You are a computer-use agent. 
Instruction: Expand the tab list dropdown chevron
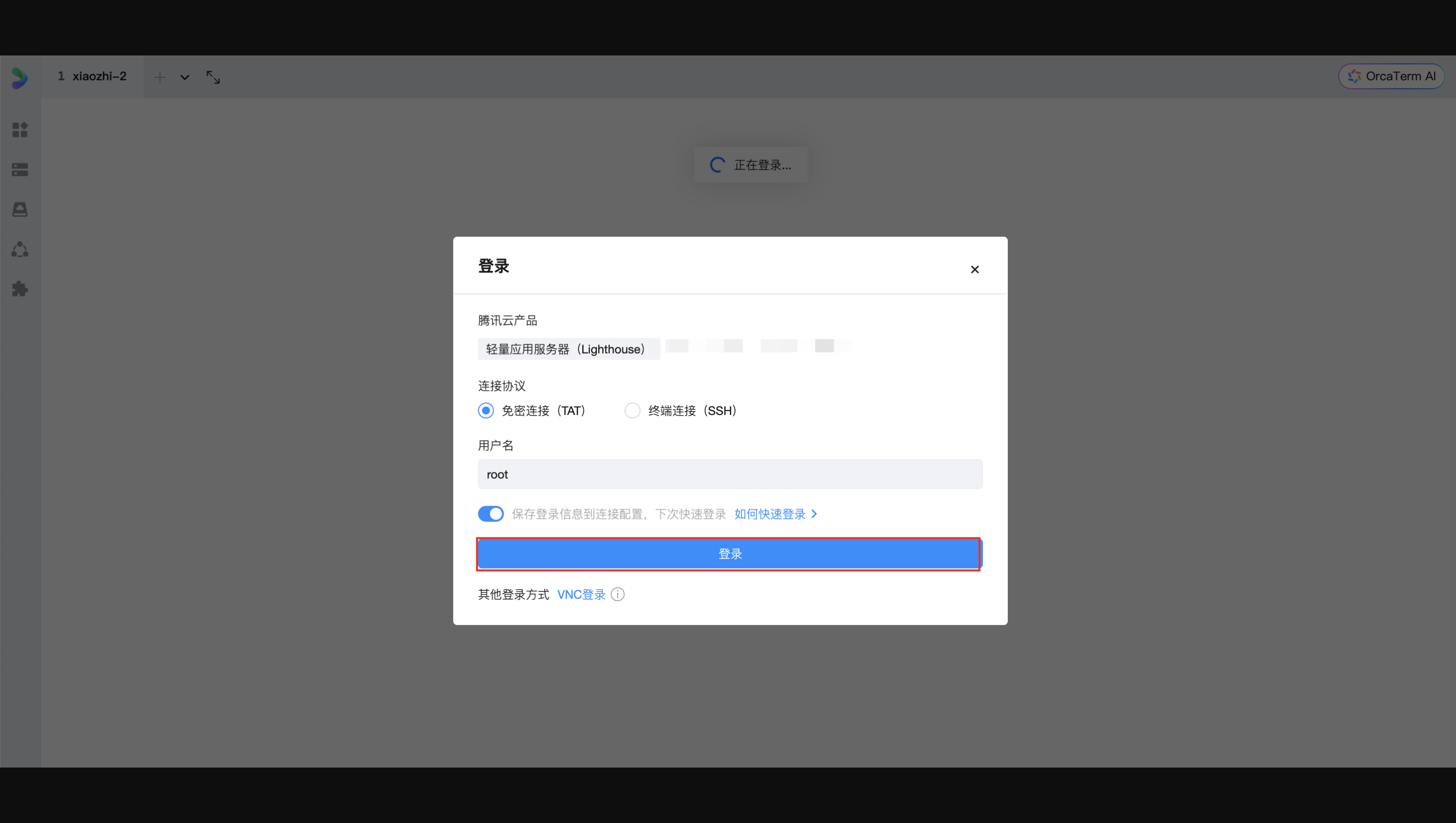click(x=185, y=77)
